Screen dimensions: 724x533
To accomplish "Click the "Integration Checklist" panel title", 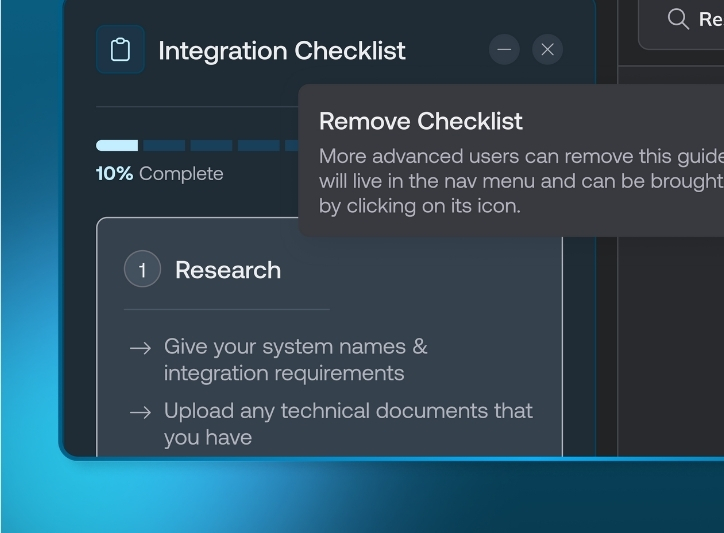I will click(x=282, y=50).
